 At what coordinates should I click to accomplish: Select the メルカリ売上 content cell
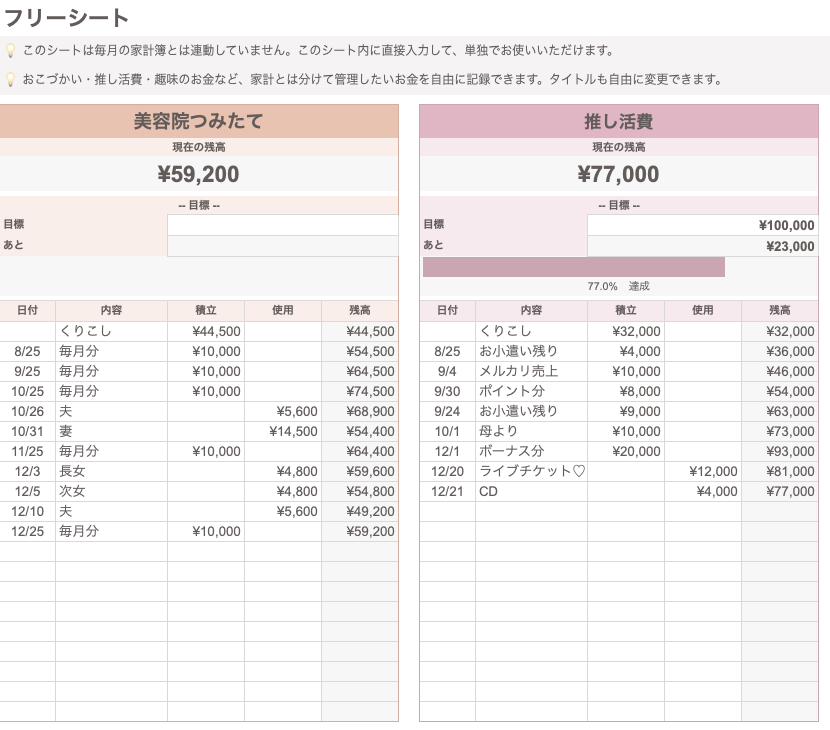[x=531, y=372]
